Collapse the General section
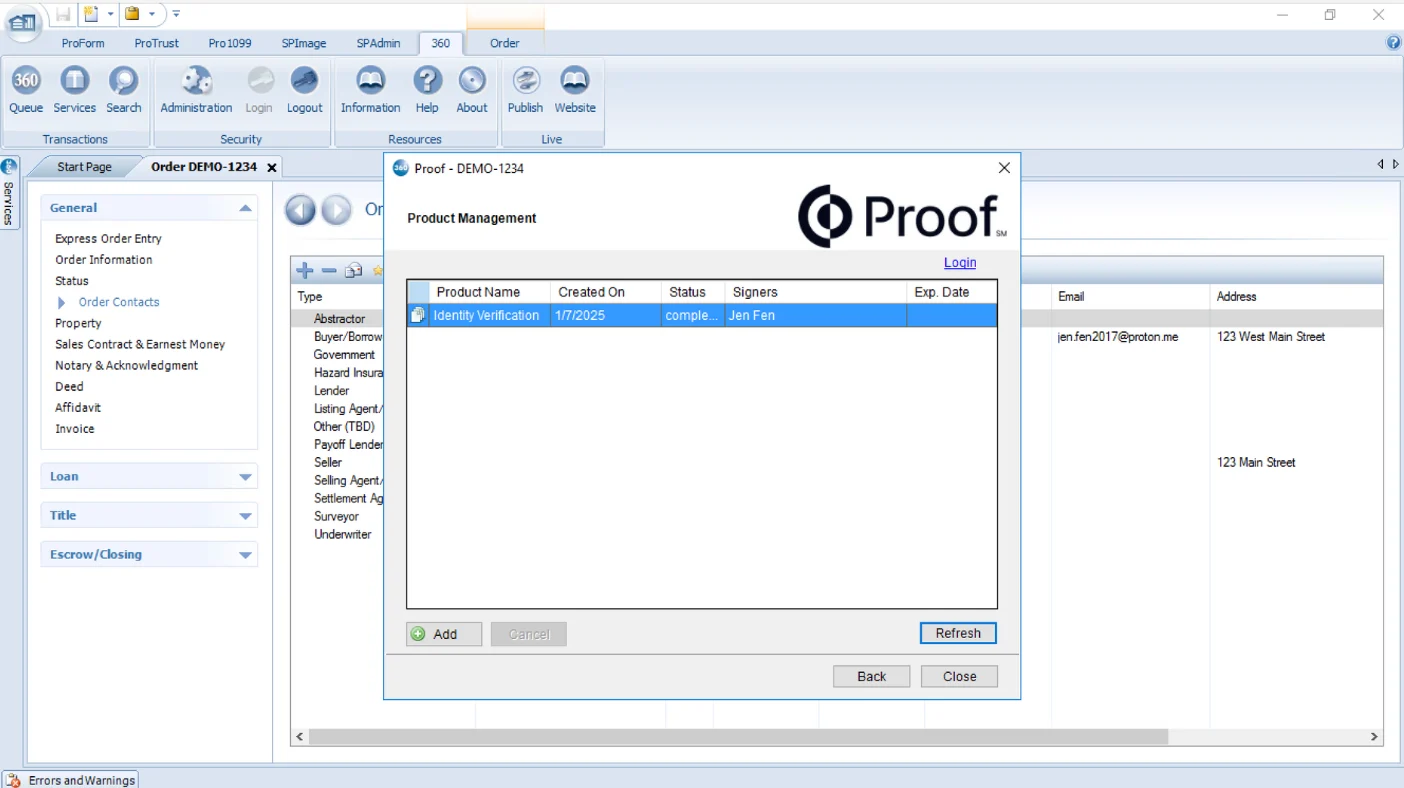This screenshot has height=788, width=1404. [x=245, y=208]
